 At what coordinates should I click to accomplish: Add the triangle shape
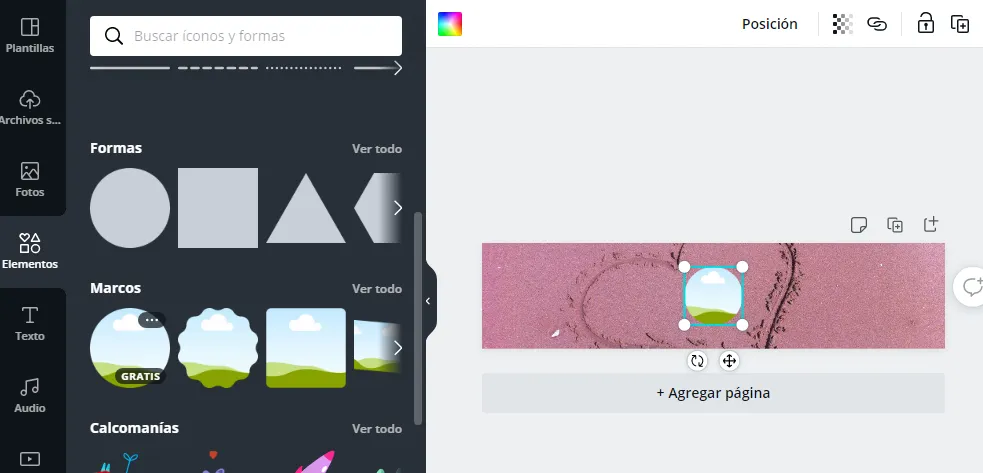(306, 208)
